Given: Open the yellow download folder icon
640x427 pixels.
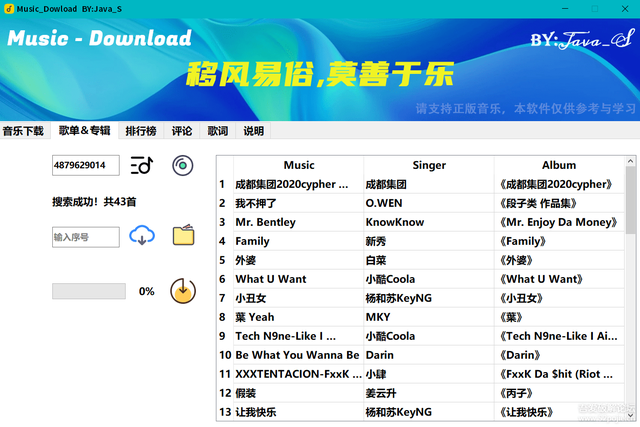Looking at the screenshot, I should click(183, 235).
